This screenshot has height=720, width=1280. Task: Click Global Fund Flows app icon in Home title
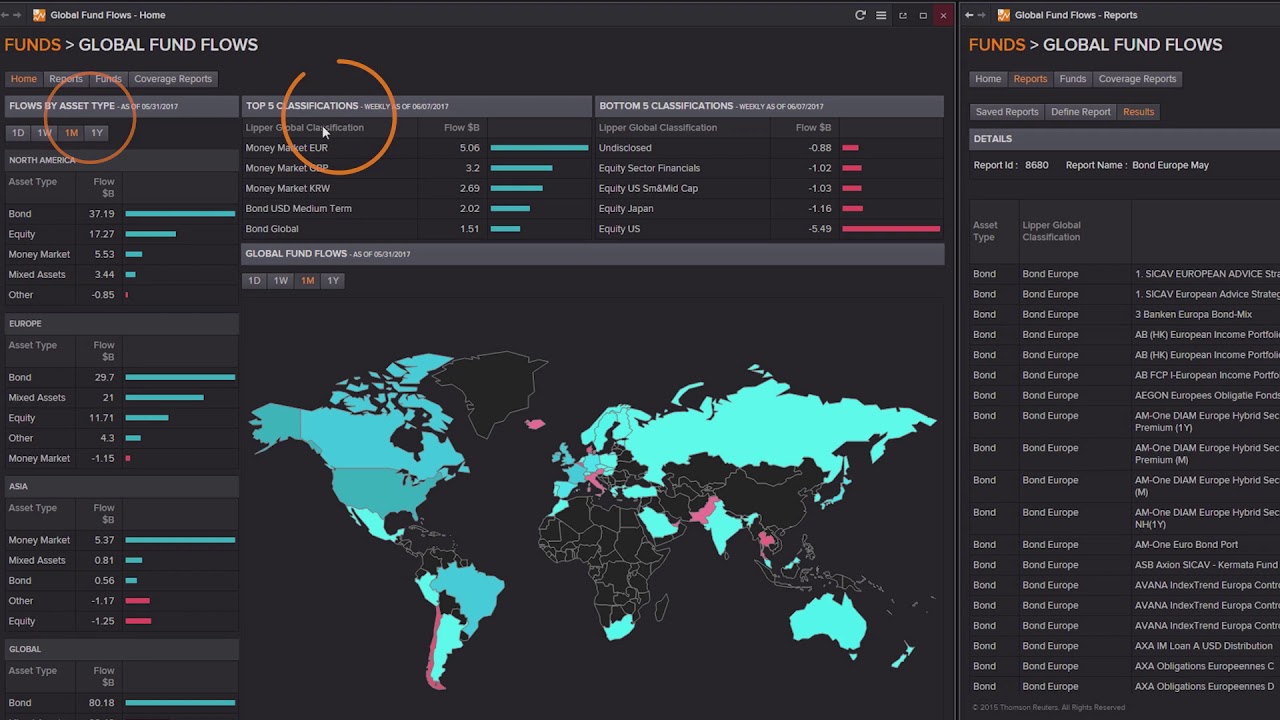40,15
